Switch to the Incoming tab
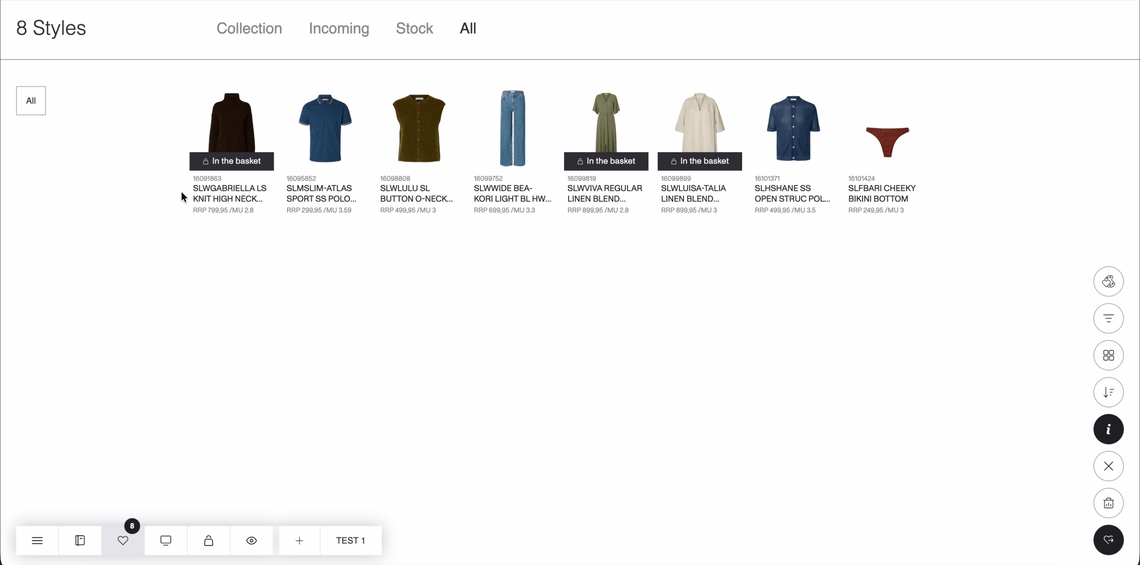 click(x=339, y=29)
